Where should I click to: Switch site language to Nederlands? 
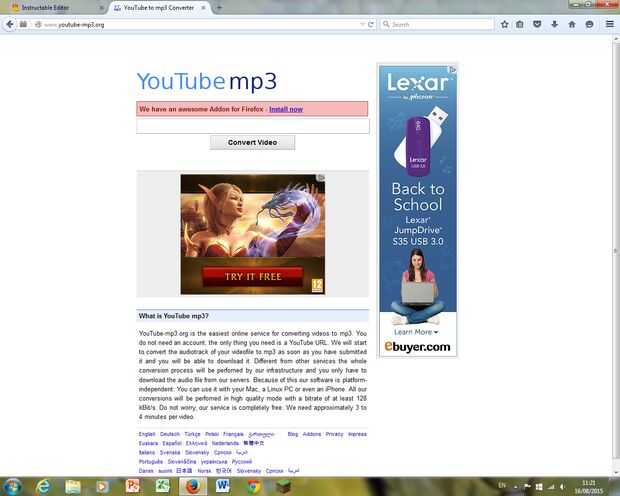click(225, 443)
